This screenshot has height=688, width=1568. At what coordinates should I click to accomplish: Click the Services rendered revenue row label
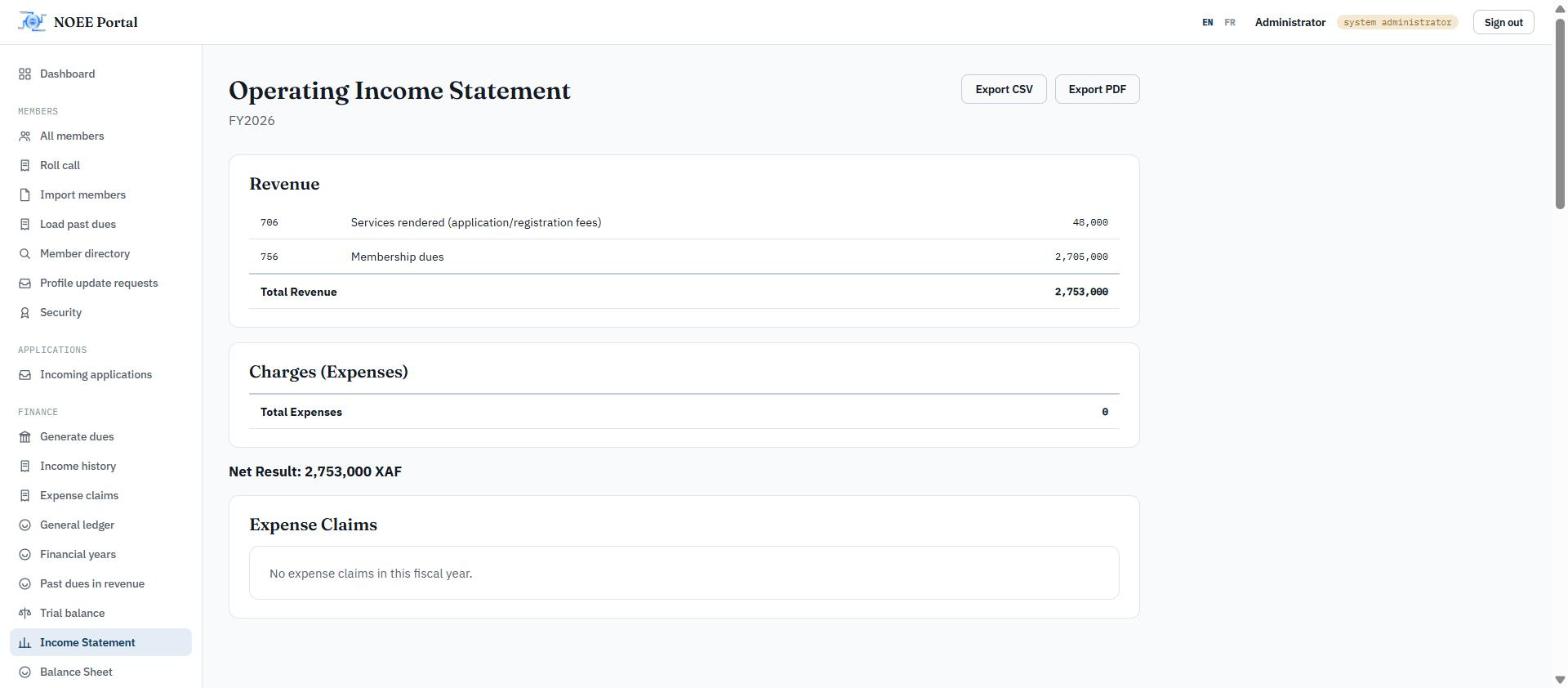click(x=476, y=223)
